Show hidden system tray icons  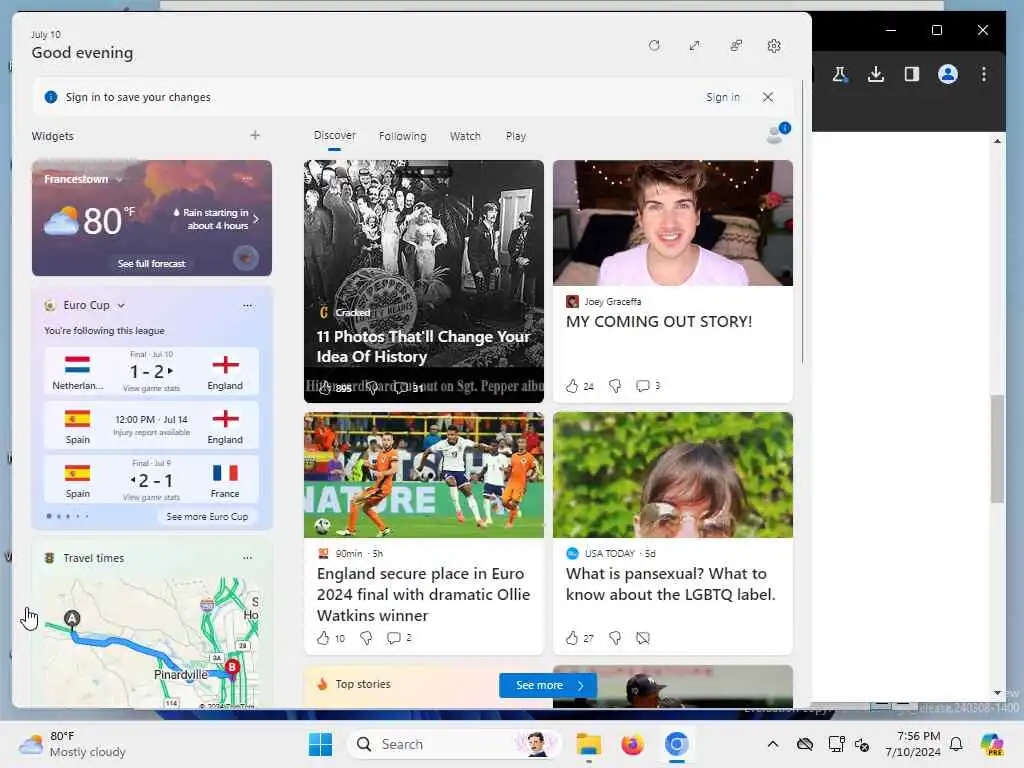(x=773, y=744)
